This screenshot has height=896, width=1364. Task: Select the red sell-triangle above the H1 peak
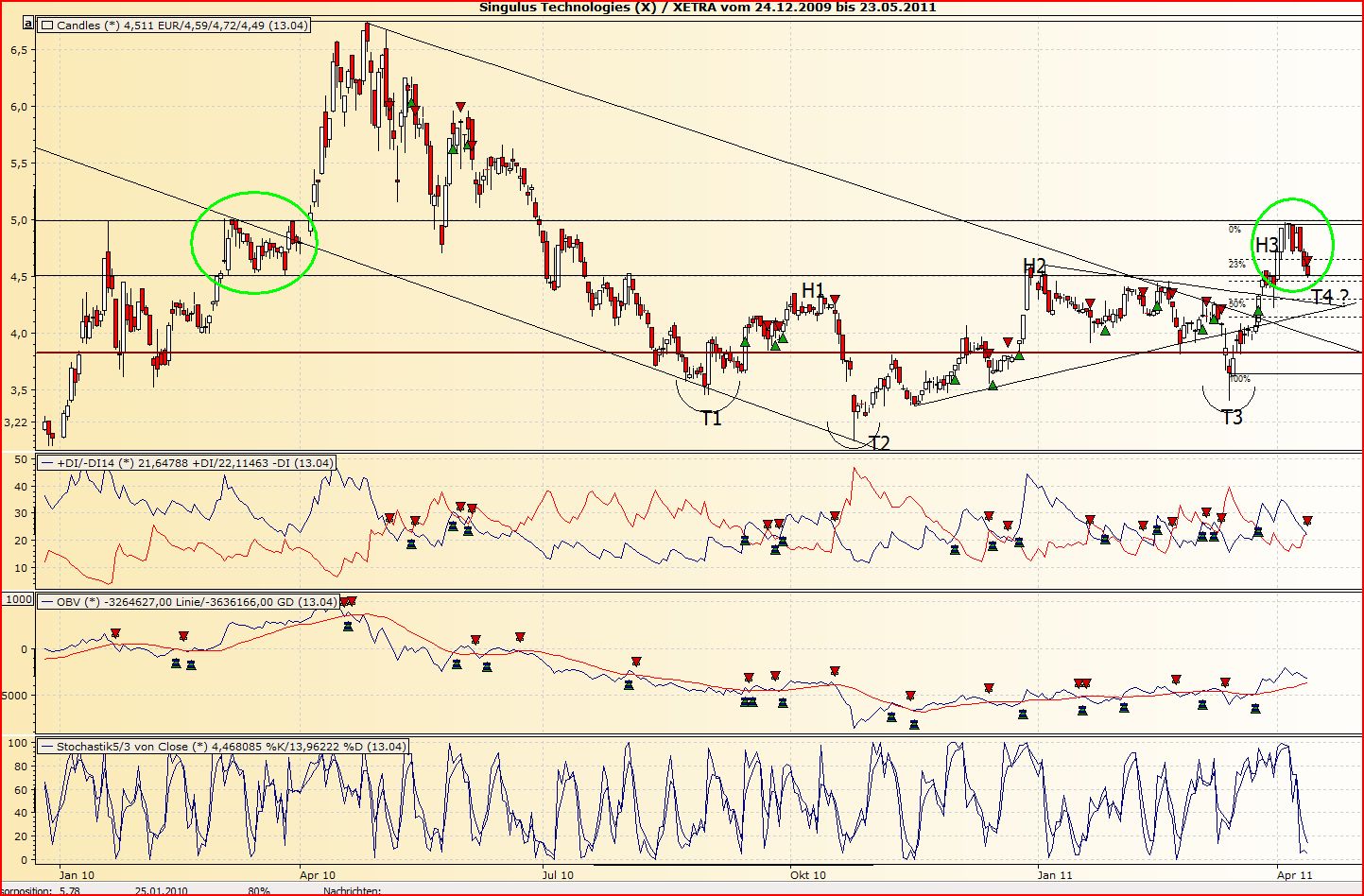coord(834,299)
